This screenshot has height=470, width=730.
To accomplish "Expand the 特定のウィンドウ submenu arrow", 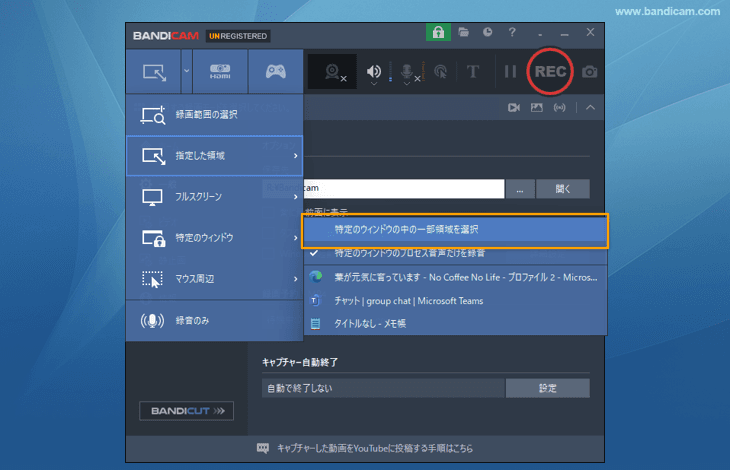I will click(x=296, y=238).
